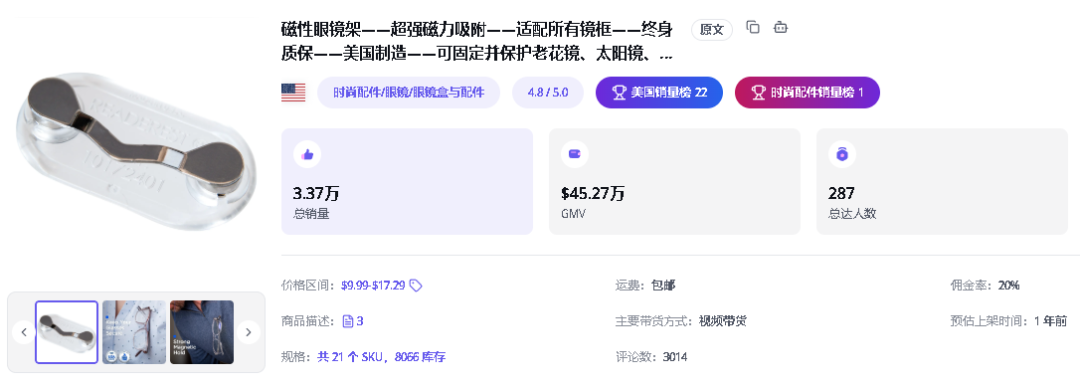Click the thumbs-up icon in 总销量 card

coord(307,154)
